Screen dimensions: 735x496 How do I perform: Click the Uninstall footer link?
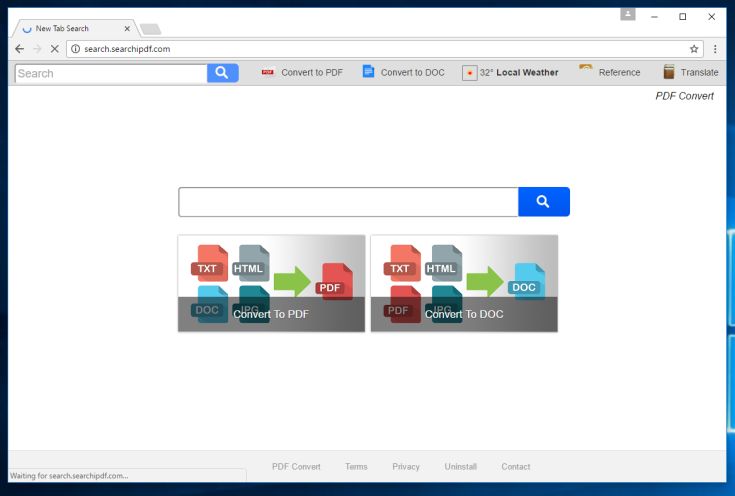click(x=461, y=466)
